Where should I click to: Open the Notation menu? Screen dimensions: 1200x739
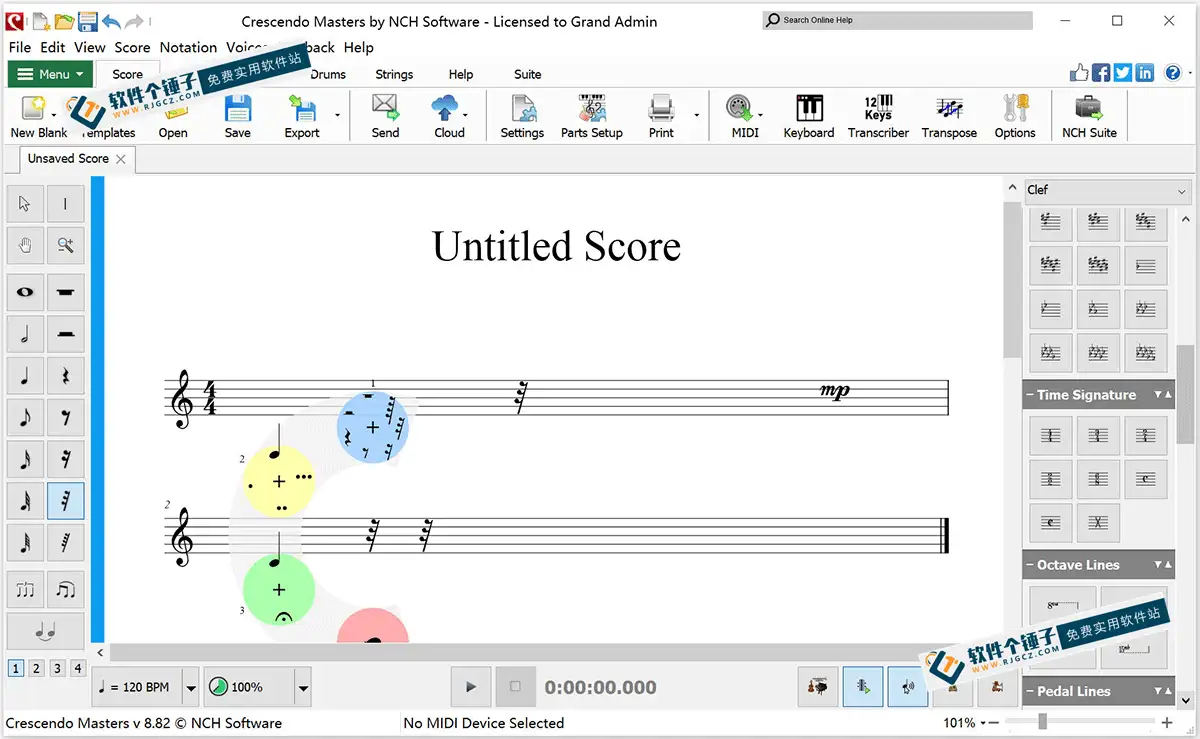tap(188, 47)
